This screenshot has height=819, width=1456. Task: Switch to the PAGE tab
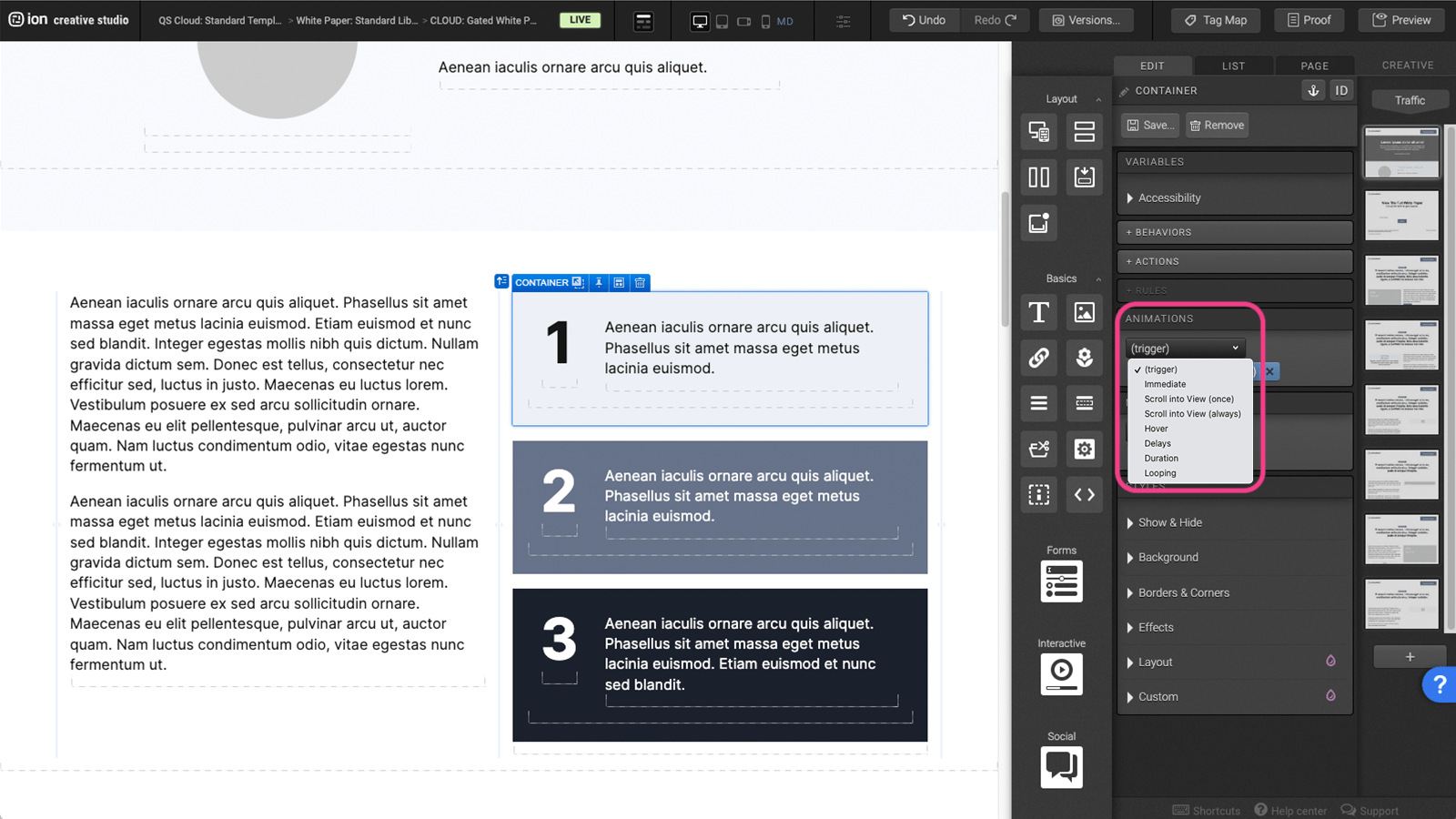tap(1314, 66)
